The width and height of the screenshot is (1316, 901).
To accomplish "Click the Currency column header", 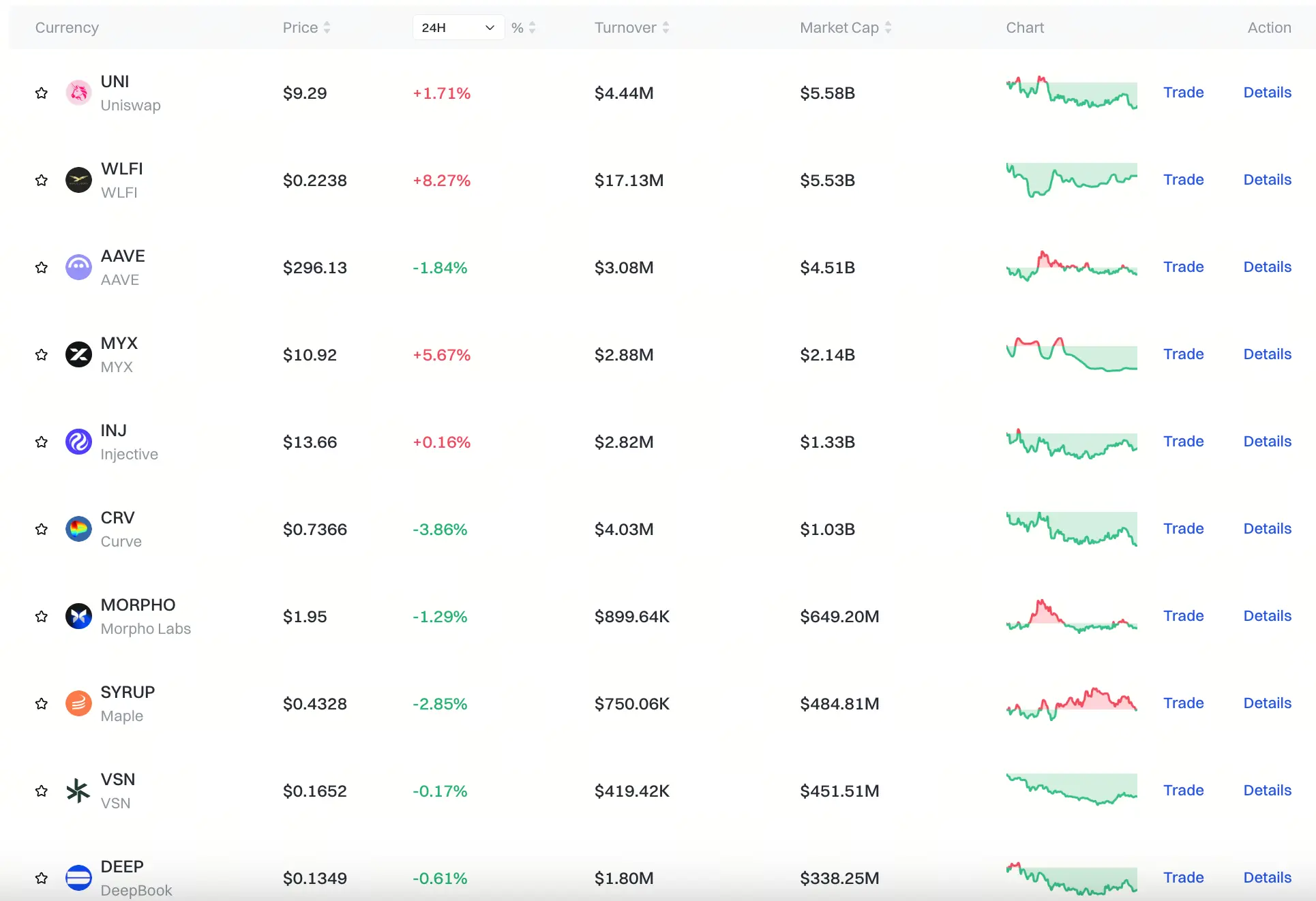I will pyautogui.click(x=67, y=27).
